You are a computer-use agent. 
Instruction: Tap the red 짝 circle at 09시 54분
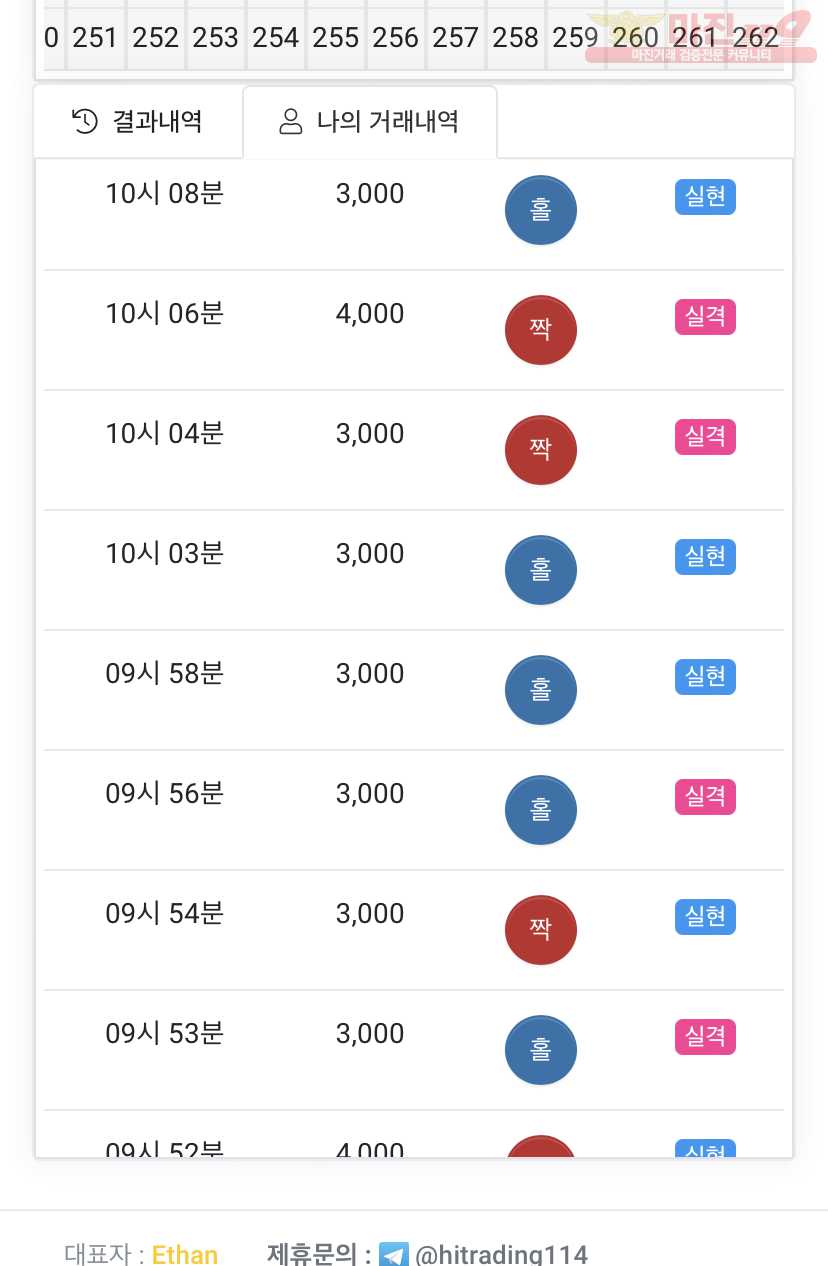coord(541,930)
